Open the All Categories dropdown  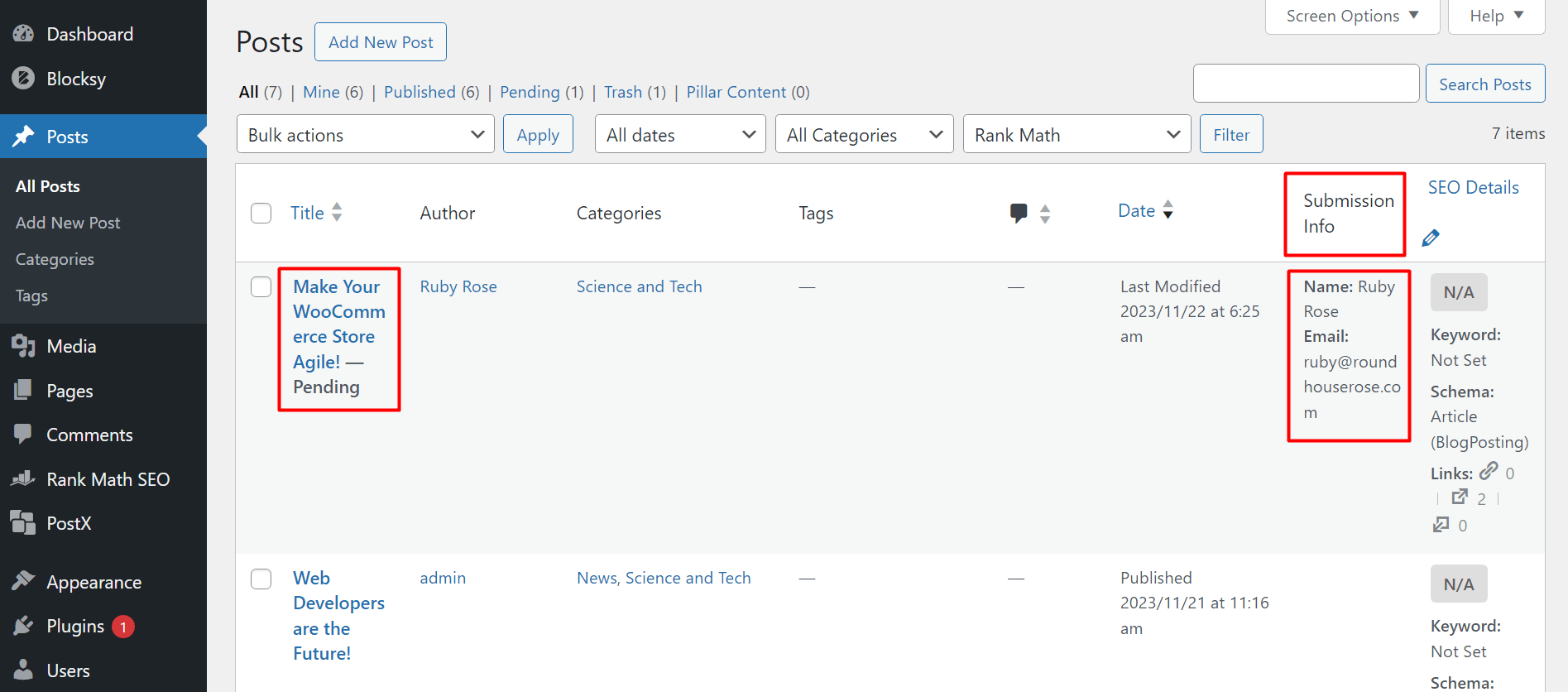tap(864, 135)
